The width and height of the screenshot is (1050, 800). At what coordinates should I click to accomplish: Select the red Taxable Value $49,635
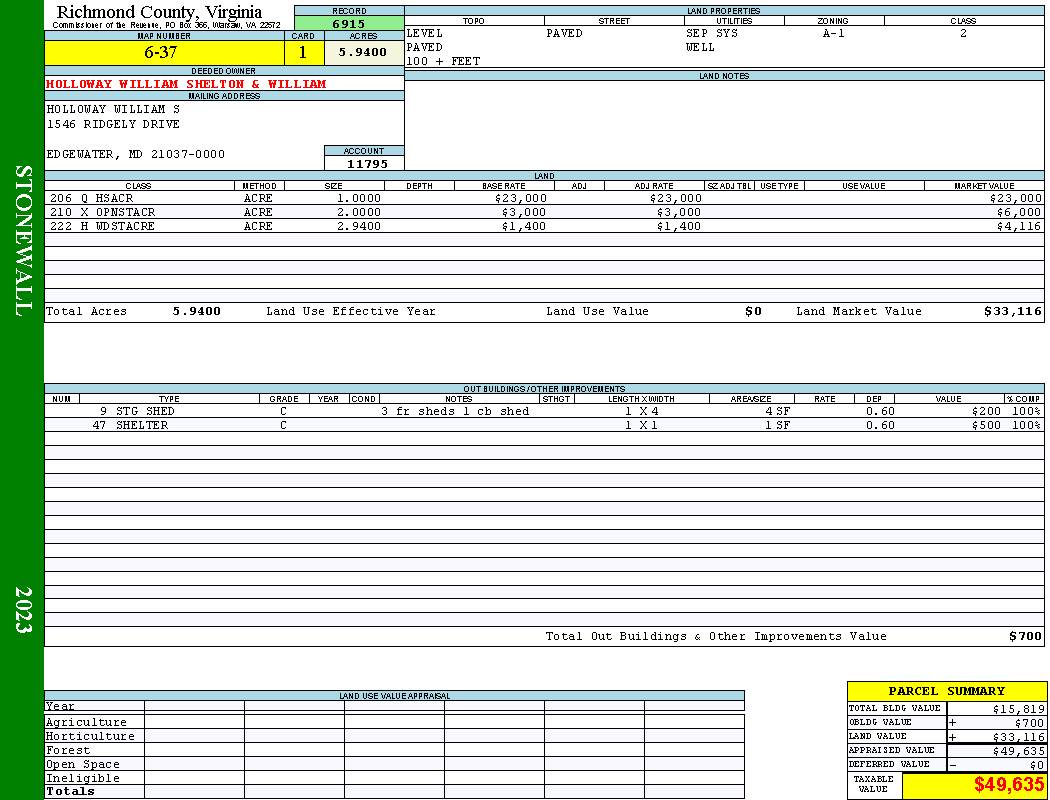pyautogui.click(x=1008, y=785)
